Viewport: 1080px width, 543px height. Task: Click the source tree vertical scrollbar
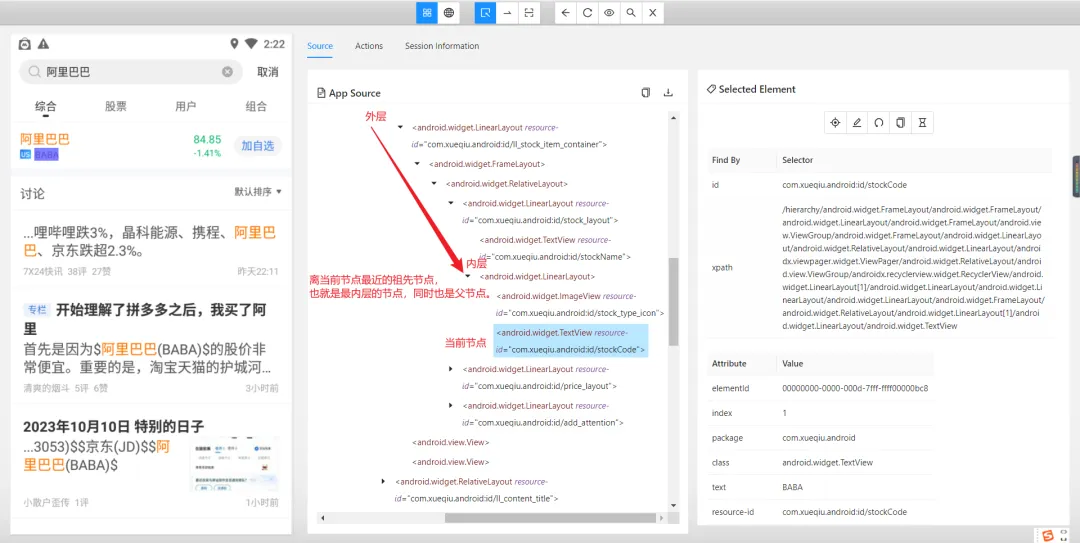pos(674,301)
